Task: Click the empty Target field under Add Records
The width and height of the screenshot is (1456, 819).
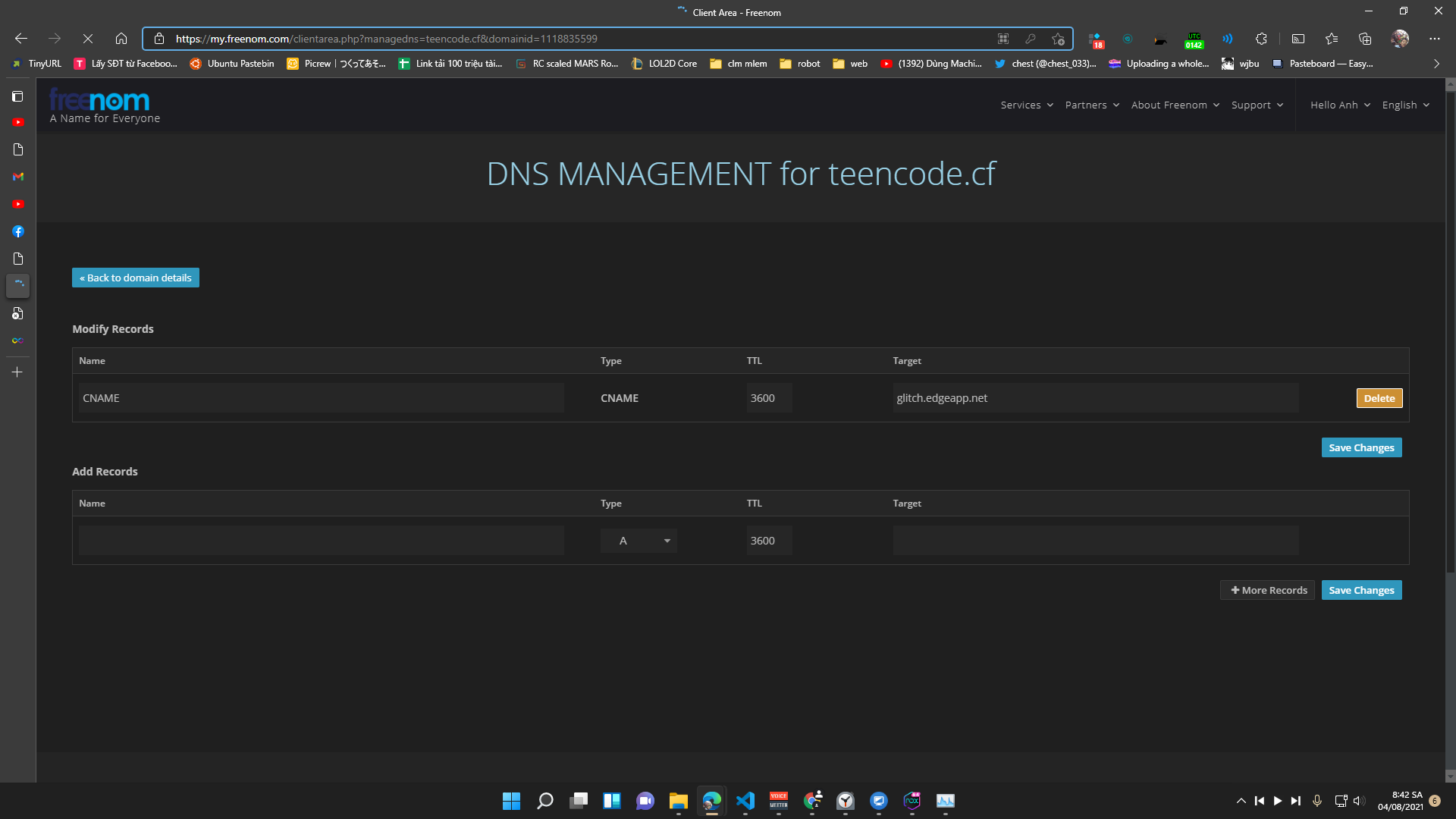Action: [1095, 541]
